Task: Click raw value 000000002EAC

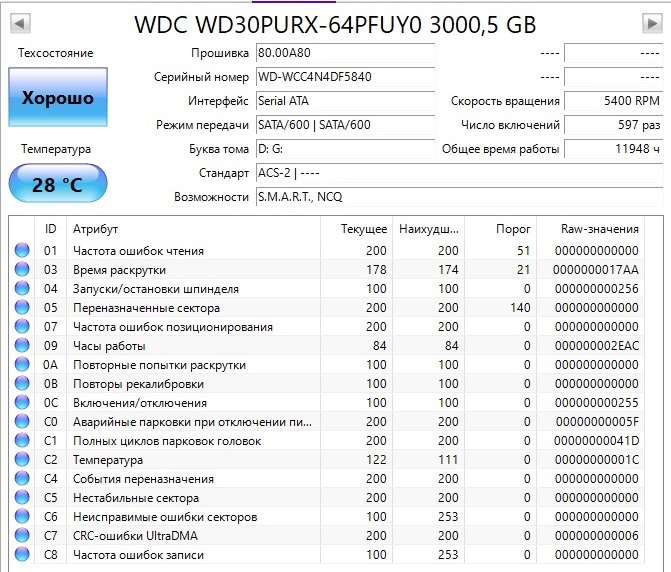Action: (x=597, y=346)
